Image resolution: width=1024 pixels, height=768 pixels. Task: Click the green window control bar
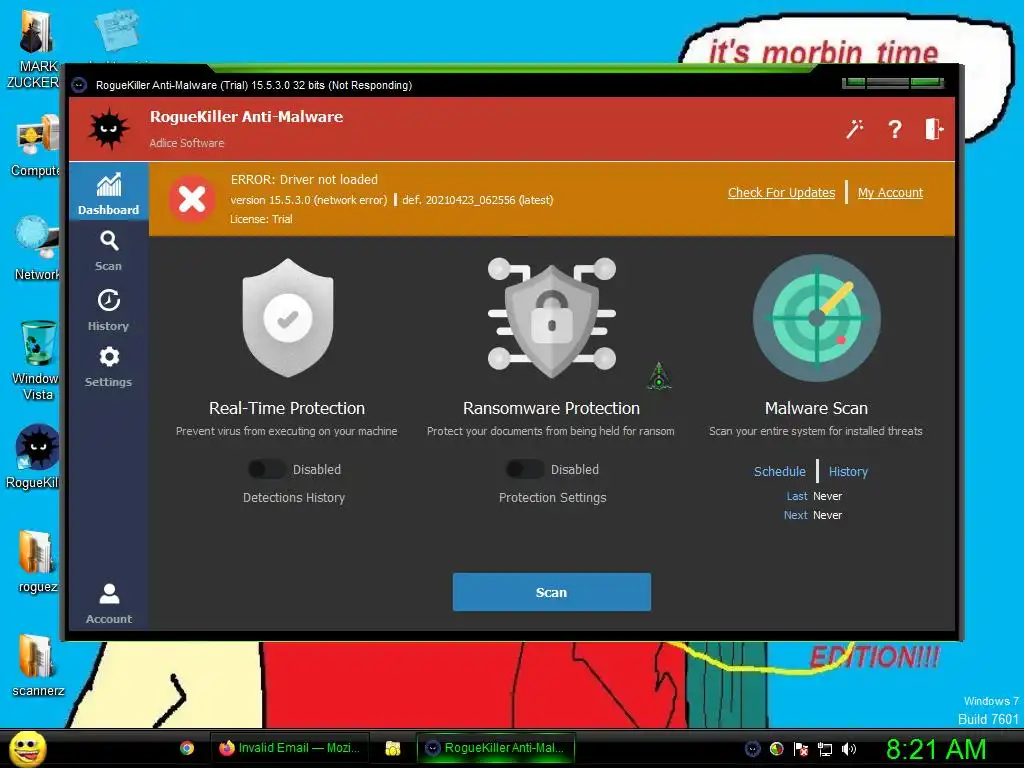(x=893, y=83)
